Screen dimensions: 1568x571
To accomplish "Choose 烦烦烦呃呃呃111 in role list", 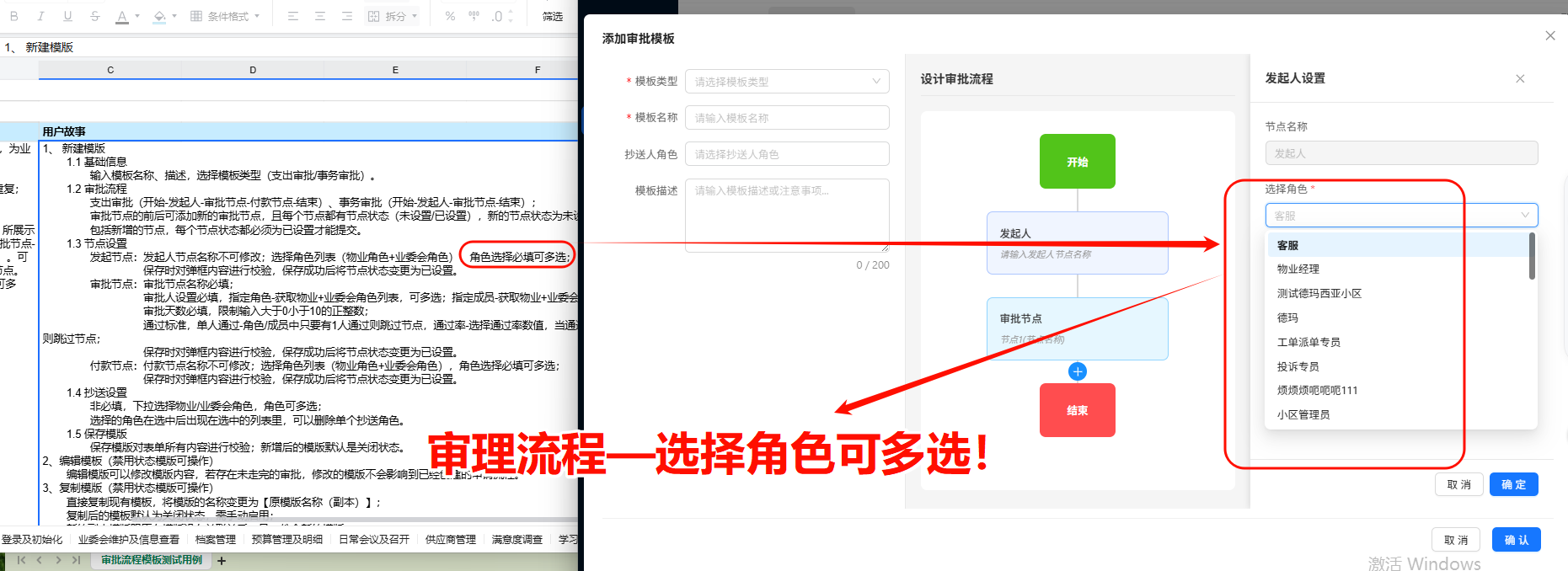I will pyautogui.click(x=1398, y=391).
